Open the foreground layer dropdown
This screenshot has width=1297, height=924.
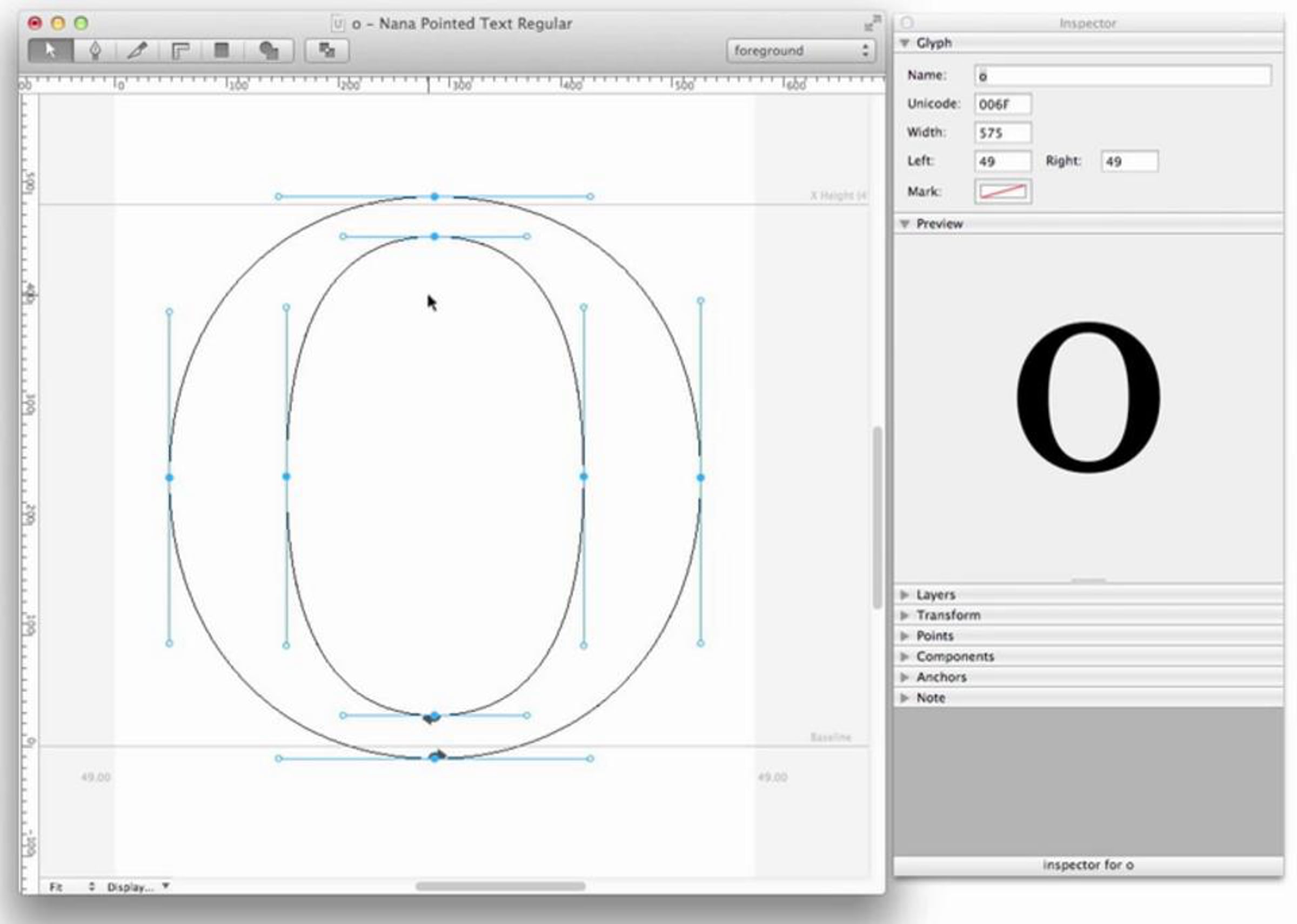point(801,51)
